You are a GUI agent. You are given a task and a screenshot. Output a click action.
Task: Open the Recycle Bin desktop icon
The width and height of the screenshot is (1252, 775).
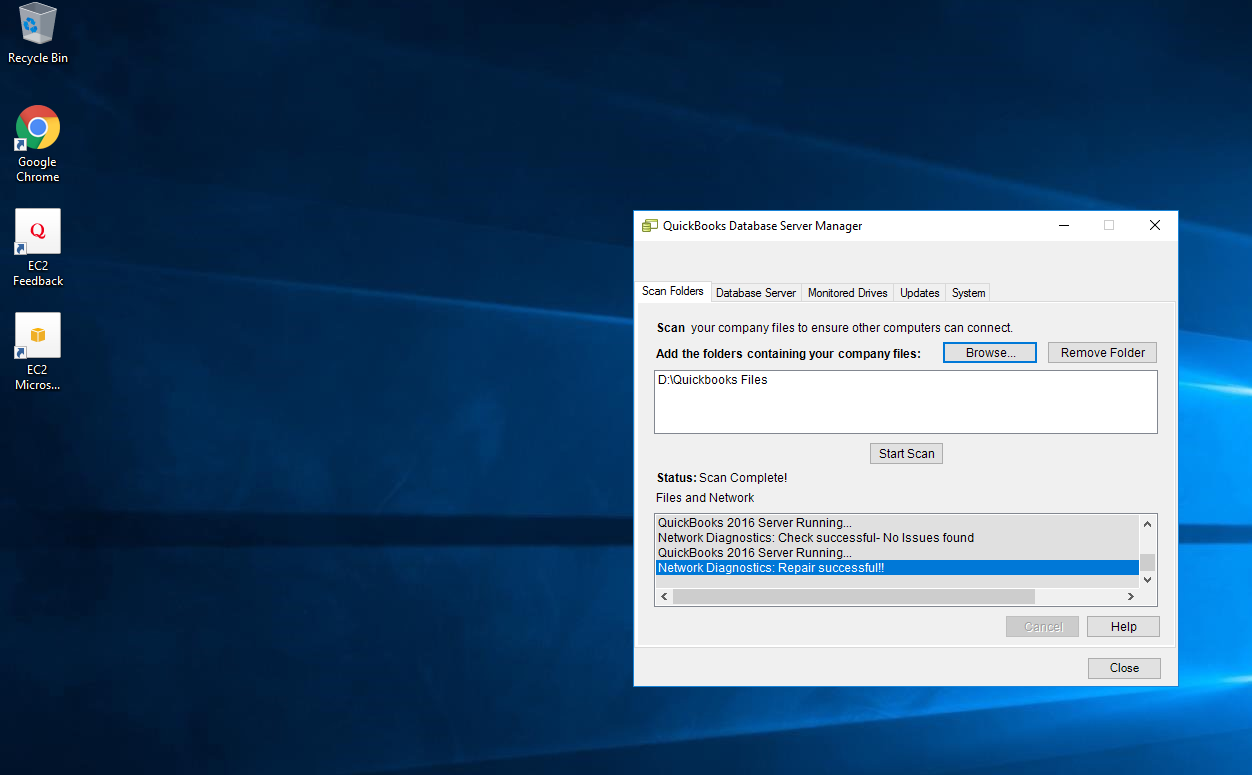pyautogui.click(x=38, y=33)
